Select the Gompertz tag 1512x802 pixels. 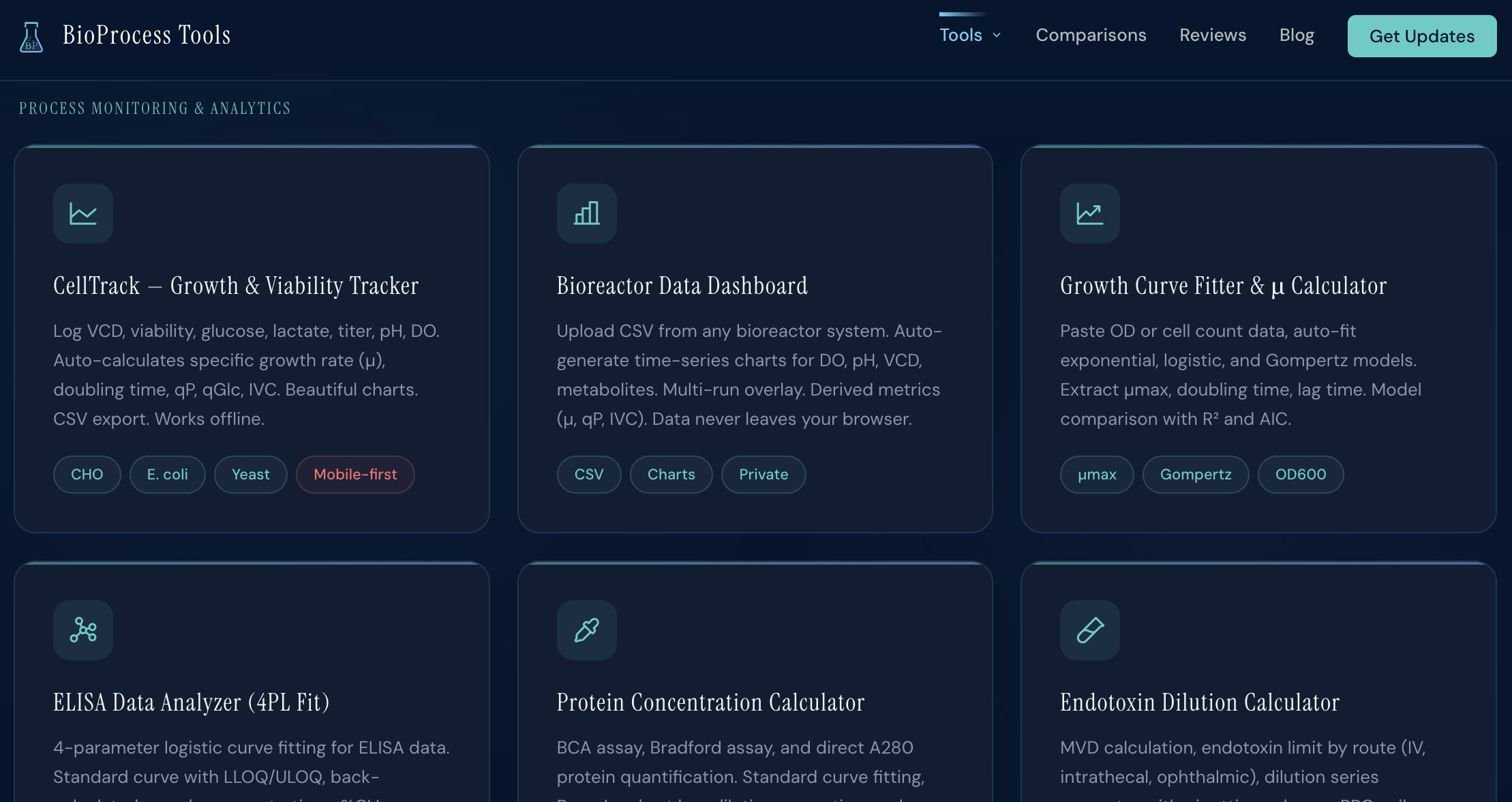pyautogui.click(x=1196, y=475)
